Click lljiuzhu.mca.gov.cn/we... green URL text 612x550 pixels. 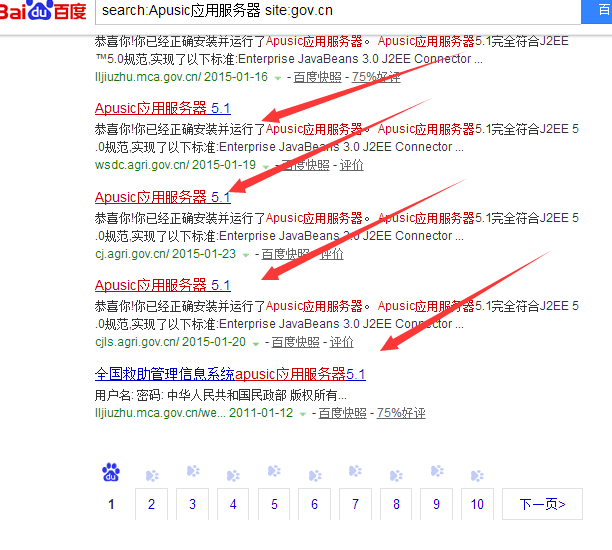(x=160, y=413)
